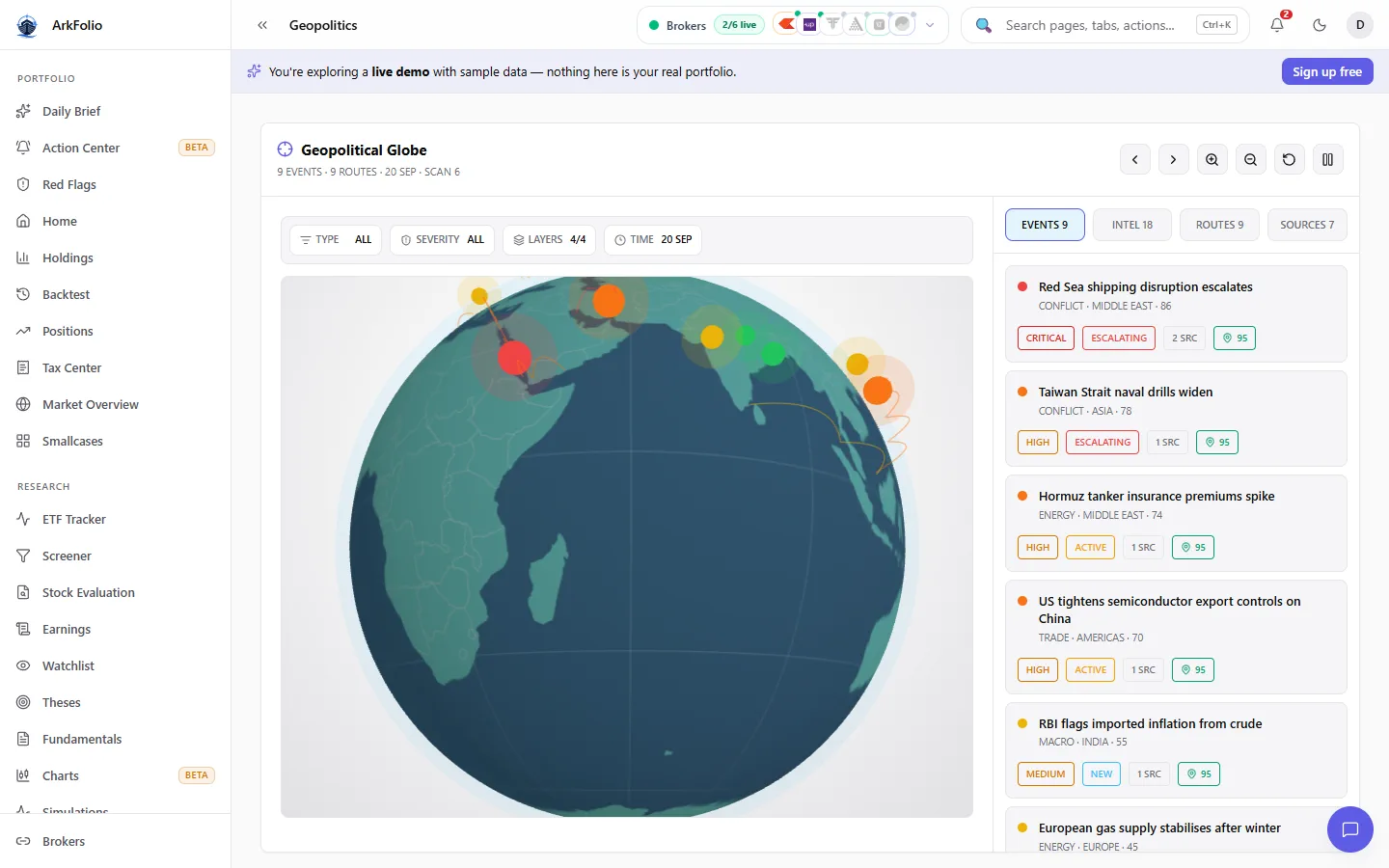
Task: Open the Action Center page
Action: [116, 148]
